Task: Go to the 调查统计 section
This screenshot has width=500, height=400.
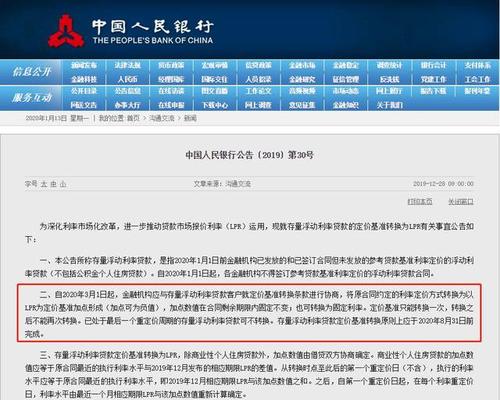Action: [x=389, y=65]
